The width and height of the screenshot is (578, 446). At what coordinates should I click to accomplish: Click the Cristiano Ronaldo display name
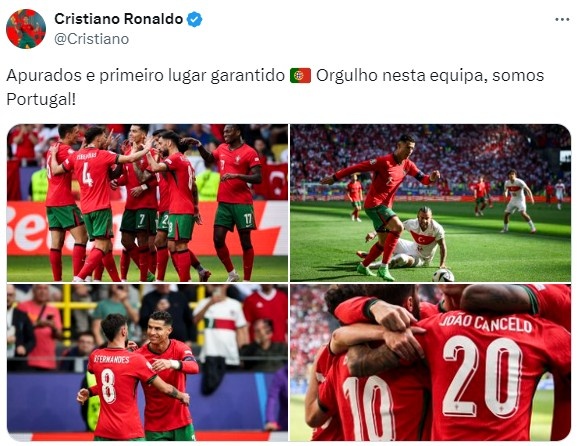tap(118, 19)
